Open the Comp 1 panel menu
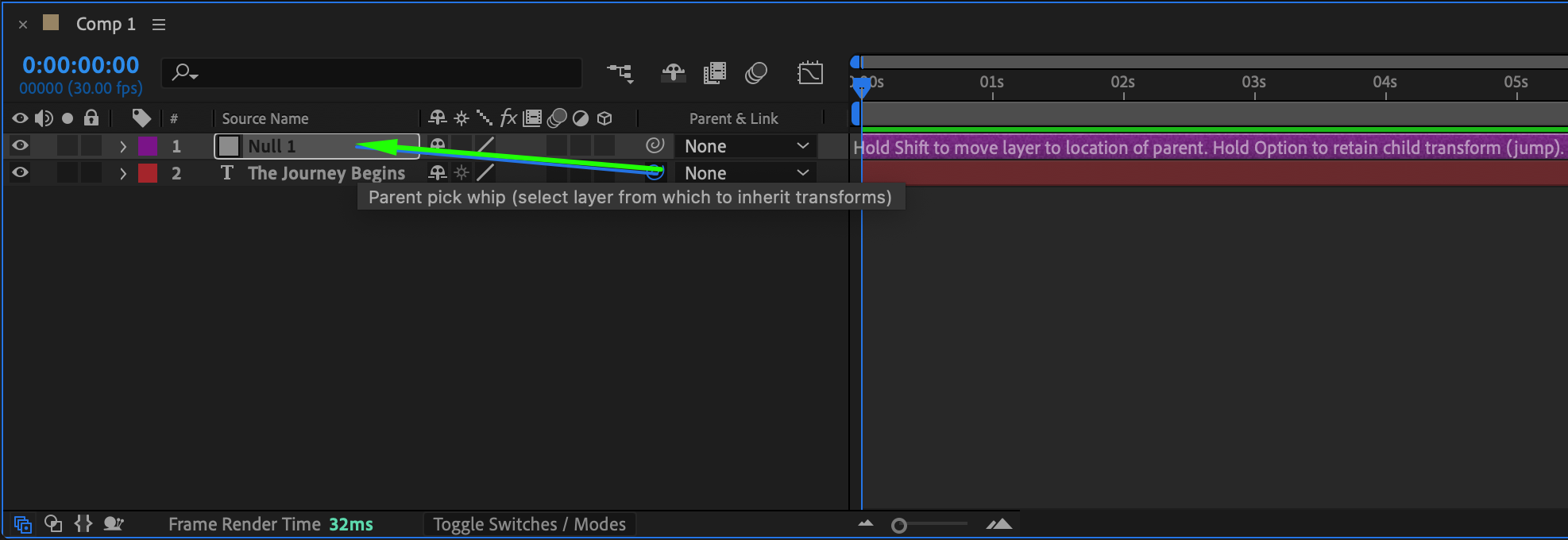The height and width of the screenshot is (540, 1568). 159,25
